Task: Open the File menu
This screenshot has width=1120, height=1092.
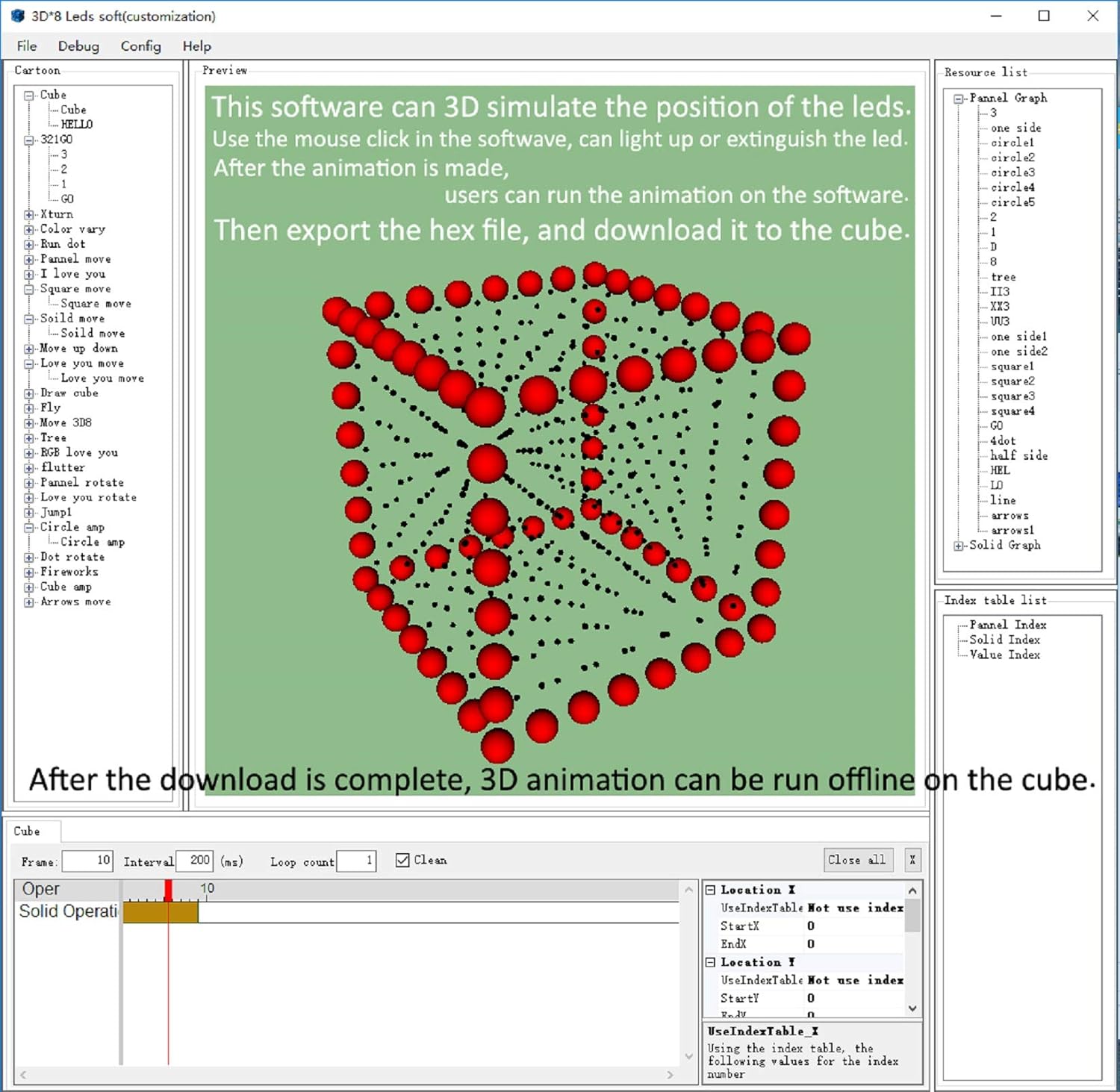Action: tap(26, 46)
